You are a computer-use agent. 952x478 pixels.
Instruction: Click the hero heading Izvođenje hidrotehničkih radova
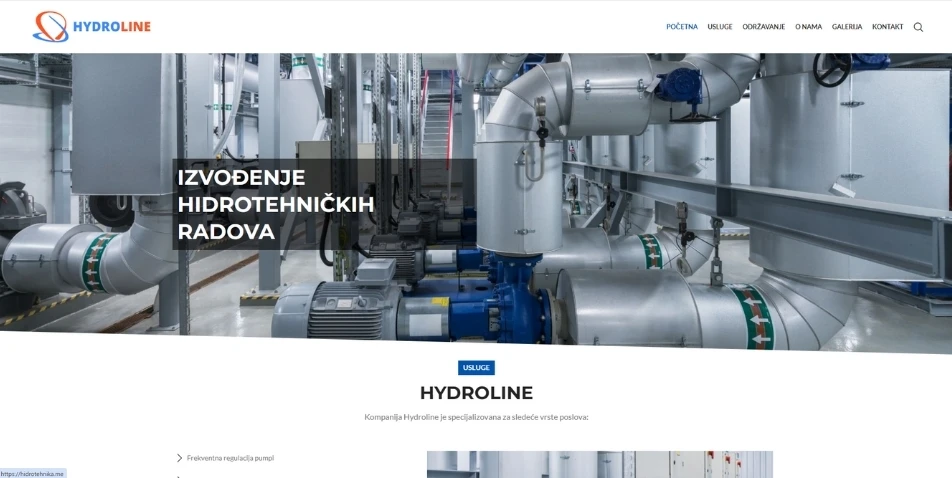[x=275, y=205]
